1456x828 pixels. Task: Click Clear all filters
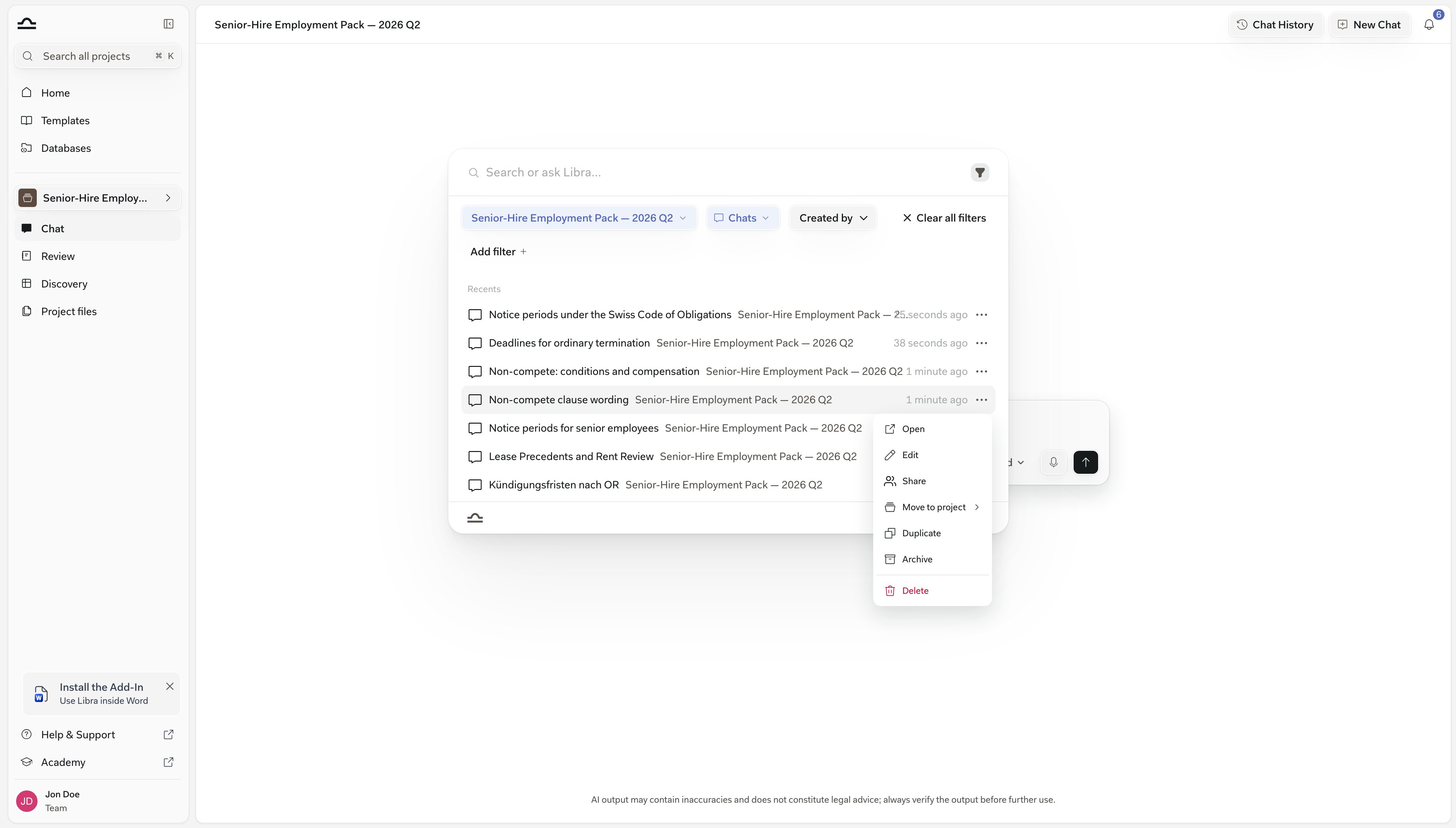(944, 218)
